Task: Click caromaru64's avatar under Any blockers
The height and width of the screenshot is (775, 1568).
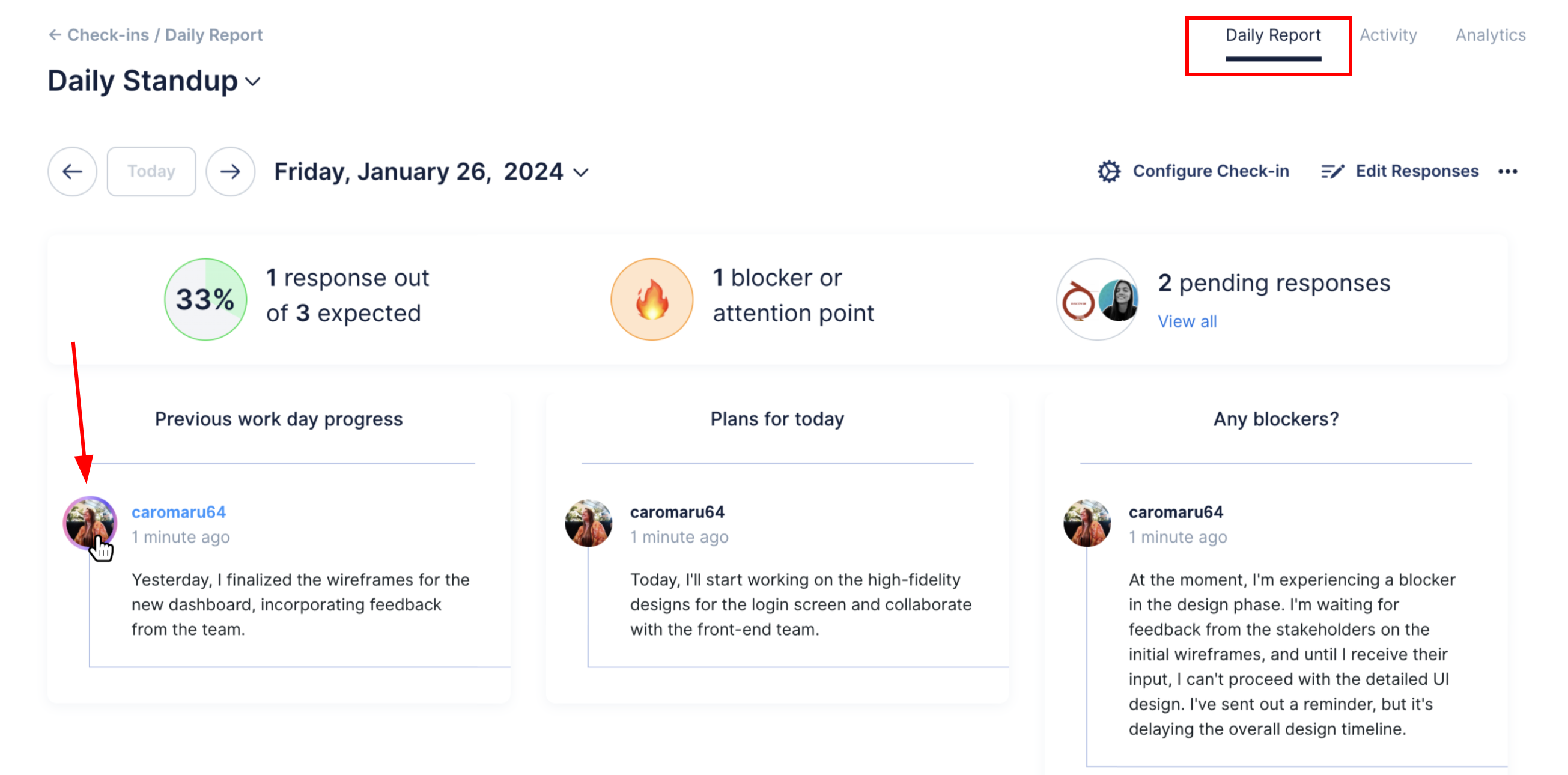Action: click(1087, 523)
